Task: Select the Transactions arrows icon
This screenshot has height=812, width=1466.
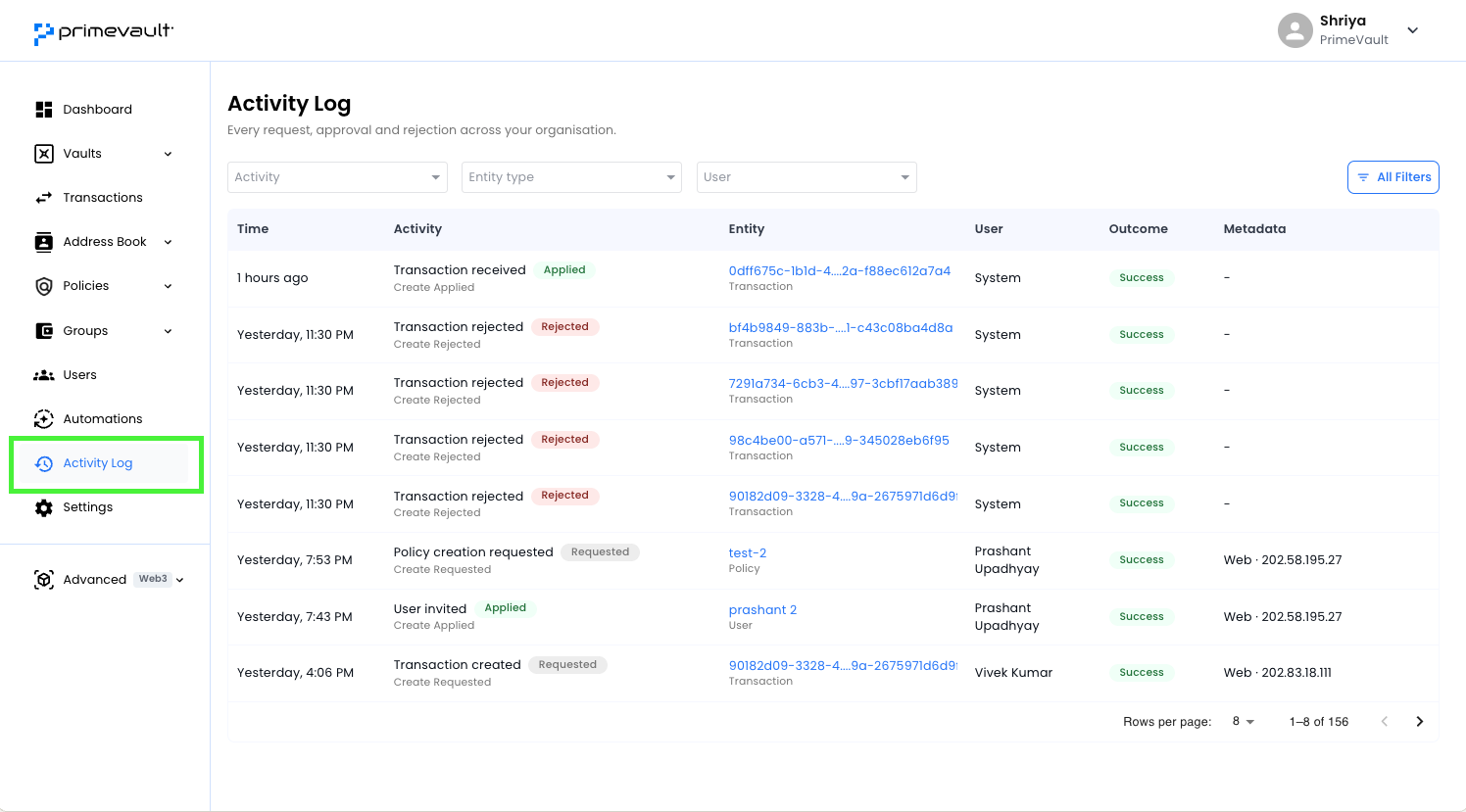Action: coord(44,198)
